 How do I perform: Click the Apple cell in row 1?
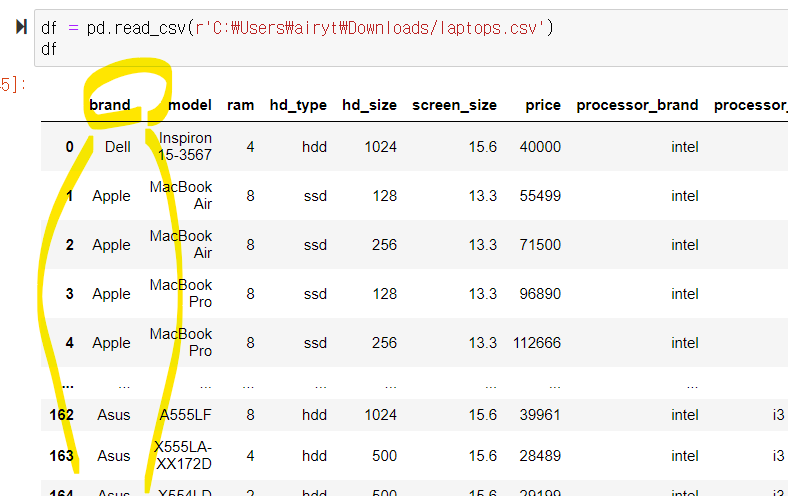[x=111, y=196]
